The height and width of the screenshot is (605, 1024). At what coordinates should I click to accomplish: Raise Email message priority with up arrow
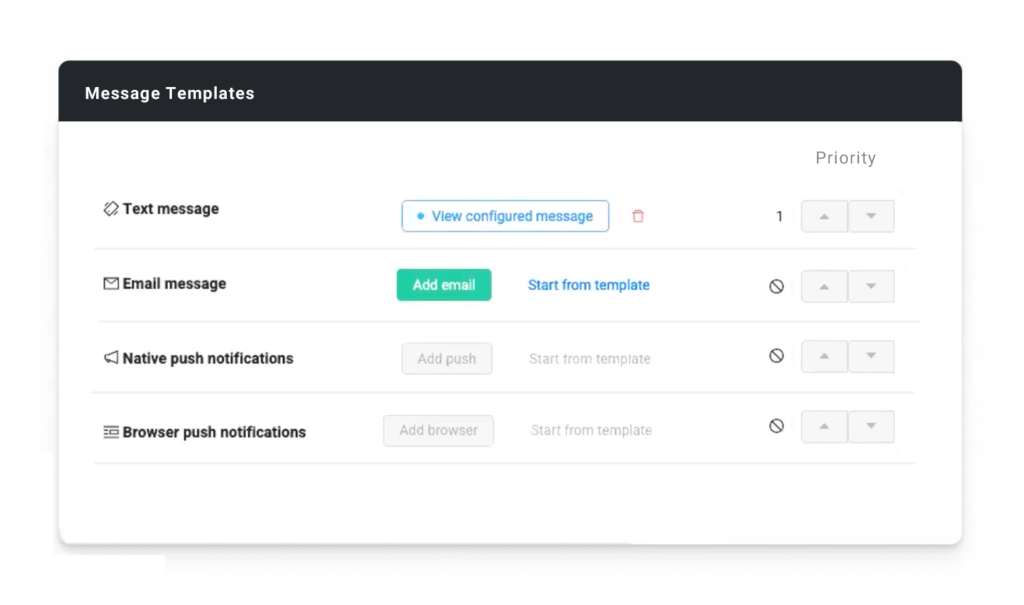pos(824,286)
